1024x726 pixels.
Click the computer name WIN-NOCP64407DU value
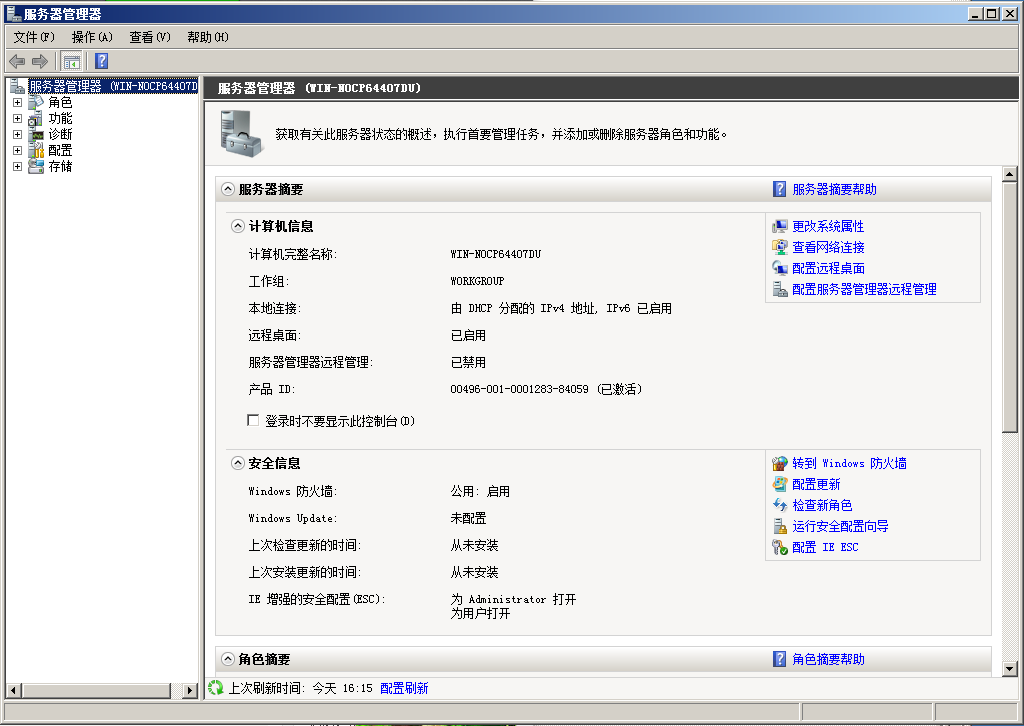coord(496,254)
